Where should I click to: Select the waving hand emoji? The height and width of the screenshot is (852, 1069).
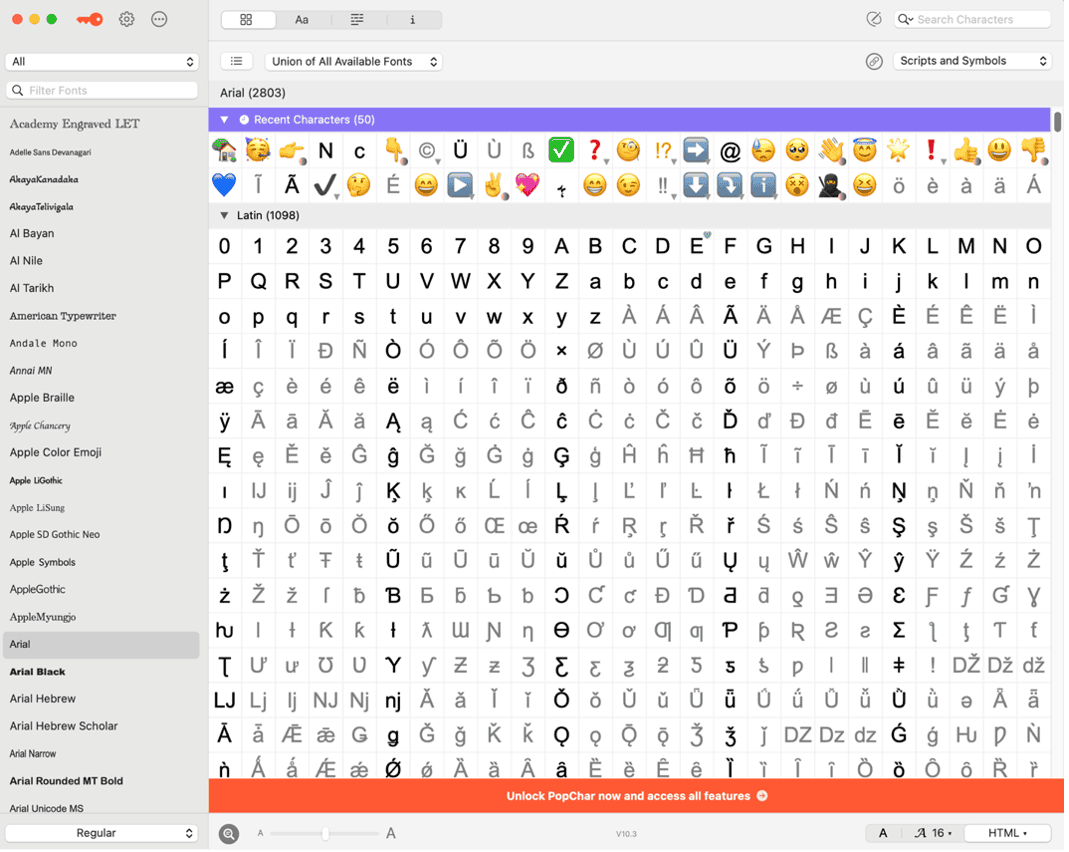click(831, 150)
